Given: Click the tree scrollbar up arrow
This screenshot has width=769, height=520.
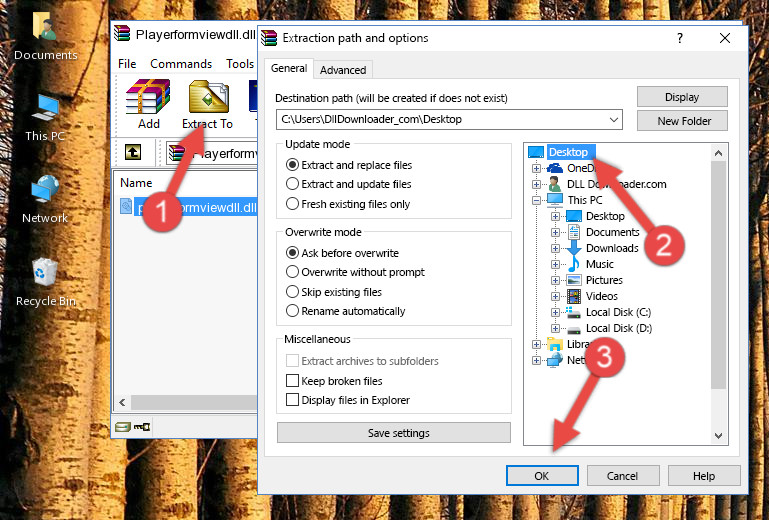Looking at the screenshot, I should pos(718,153).
